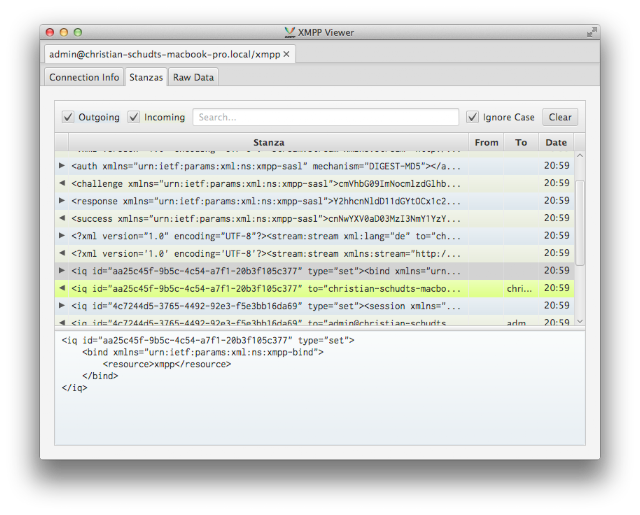
Task: Sort by the From column header
Action: coord(487,142)
